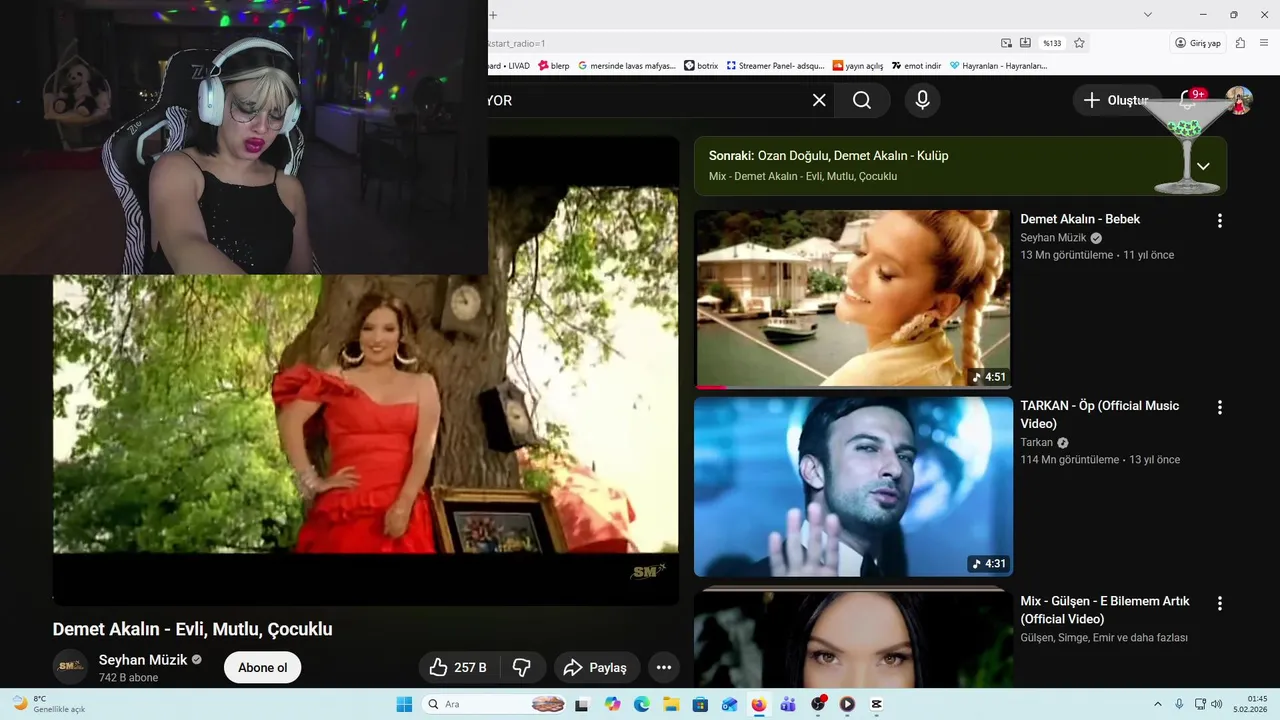1280x720 pixels.
Task: Click the Oluştur create button
Action: click(x=1116, y=100)
